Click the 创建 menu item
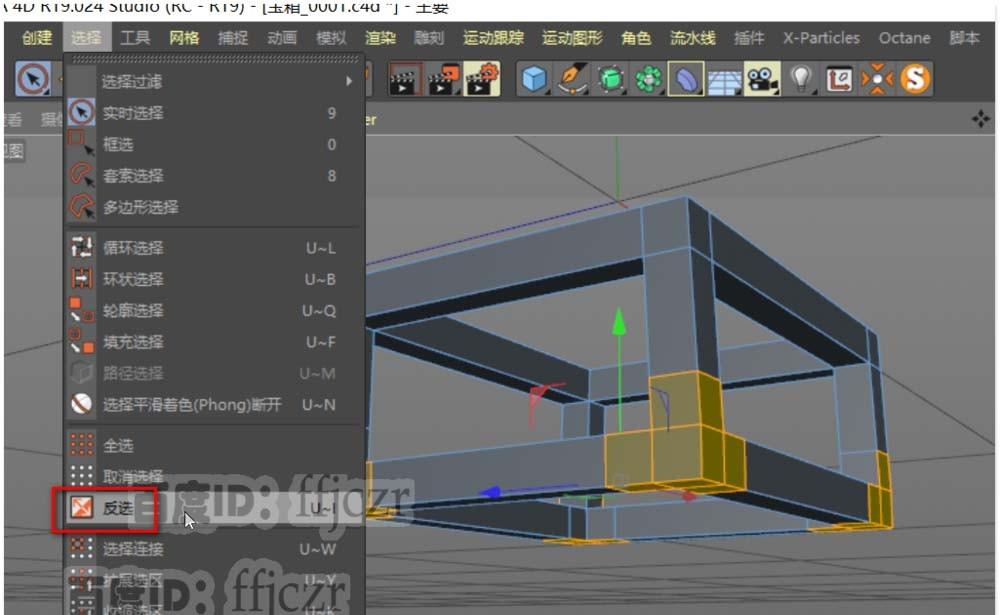The image size is (1000, 615). coord(35,38)
